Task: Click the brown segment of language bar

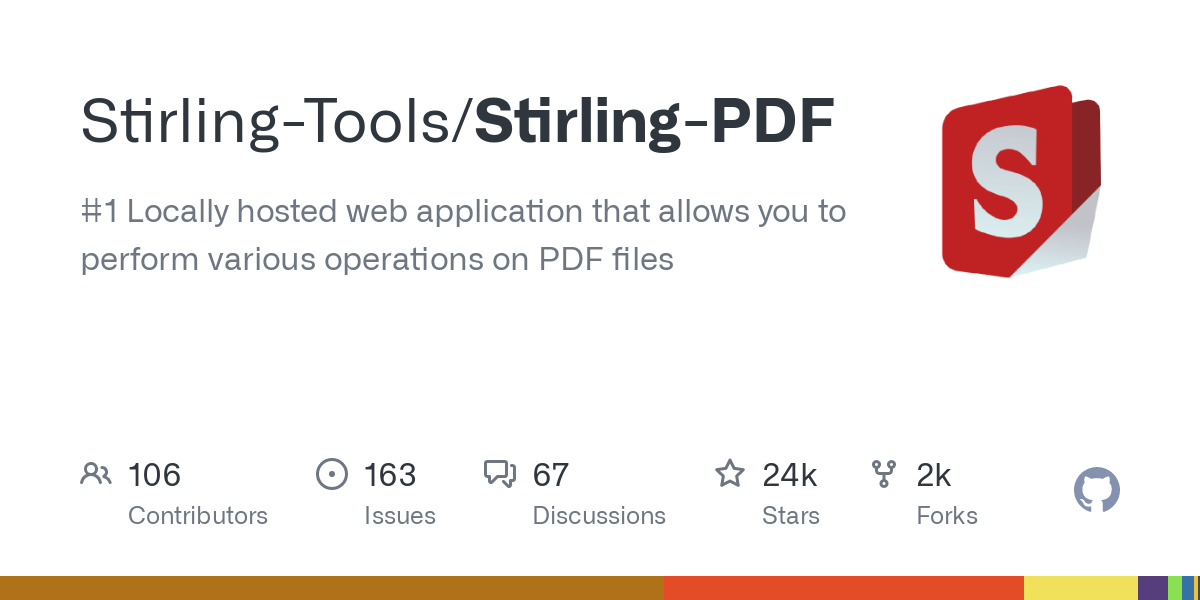Action: coord(330,588)
